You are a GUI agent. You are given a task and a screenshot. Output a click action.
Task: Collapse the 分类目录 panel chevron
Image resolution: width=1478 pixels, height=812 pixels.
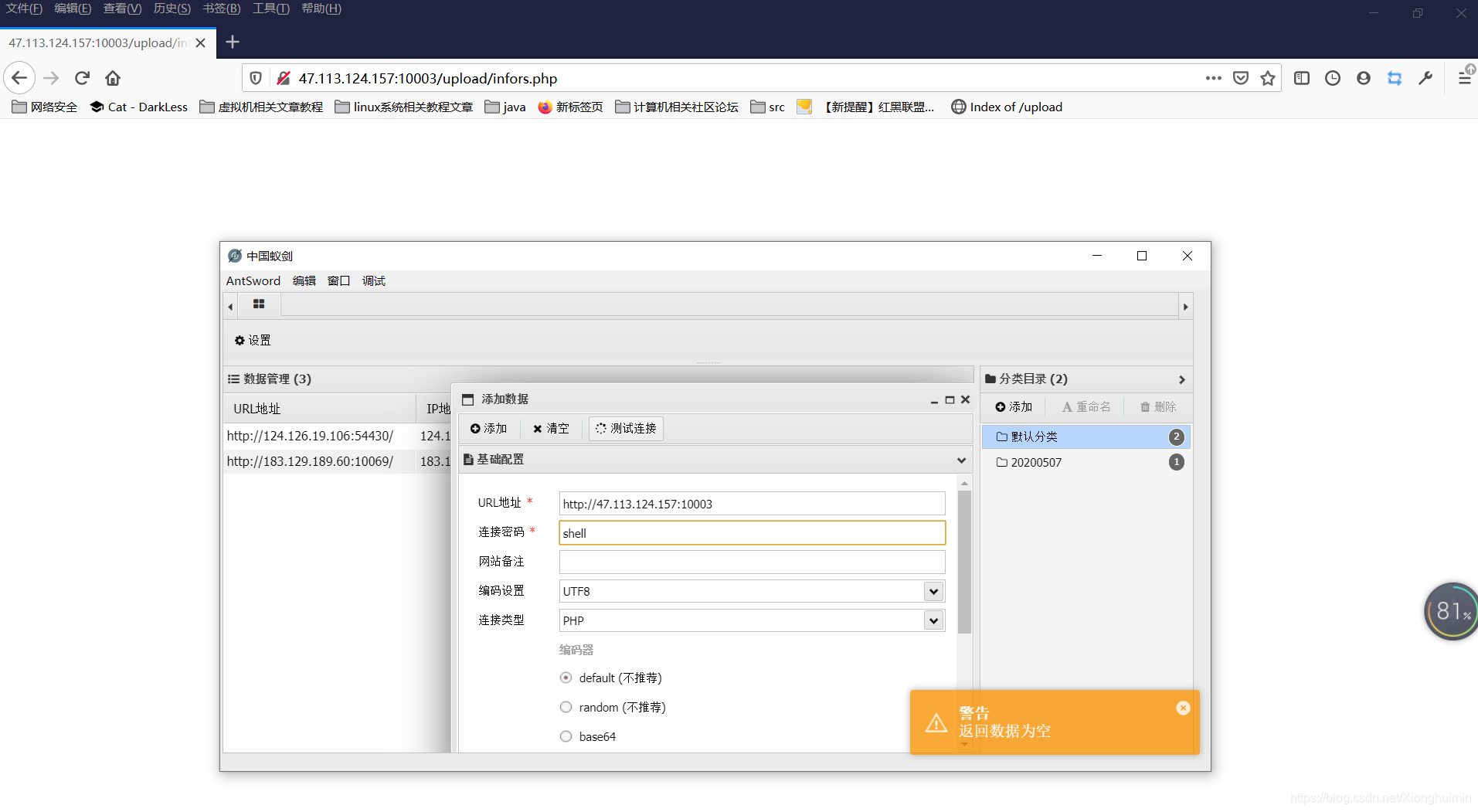point(1181,379)
